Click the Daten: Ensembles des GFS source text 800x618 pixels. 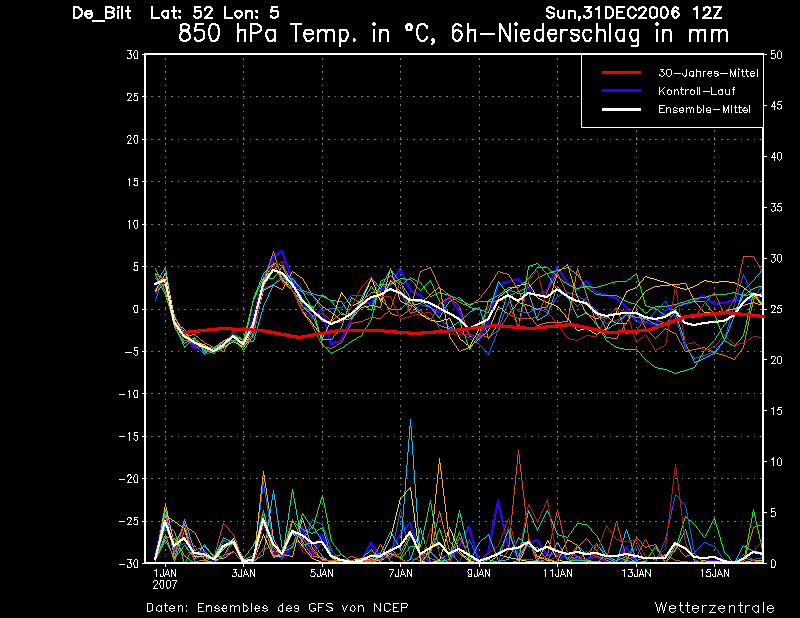coord(277,607)
